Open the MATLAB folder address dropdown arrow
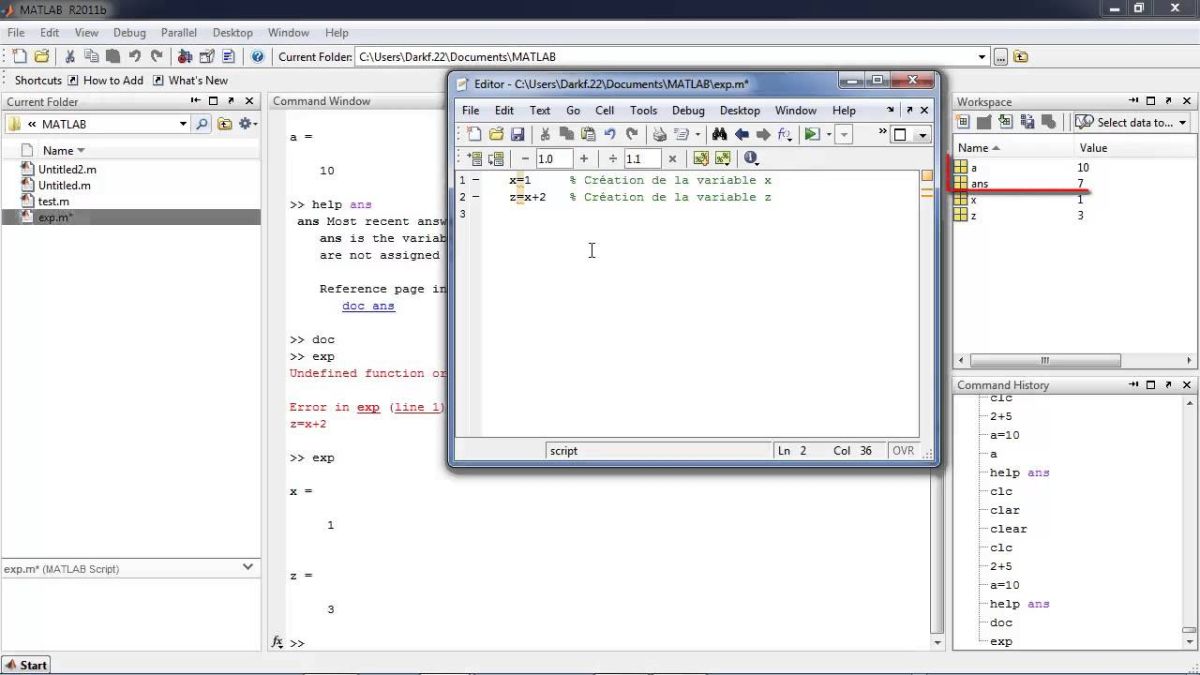The image size is (1200, 675). pos(183,124)
